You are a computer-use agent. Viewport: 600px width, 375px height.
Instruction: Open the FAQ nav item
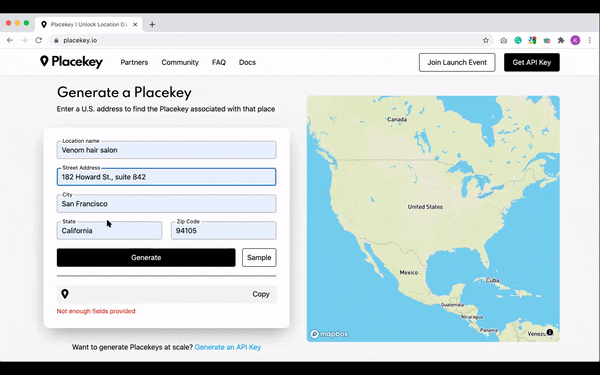[219, 62]
